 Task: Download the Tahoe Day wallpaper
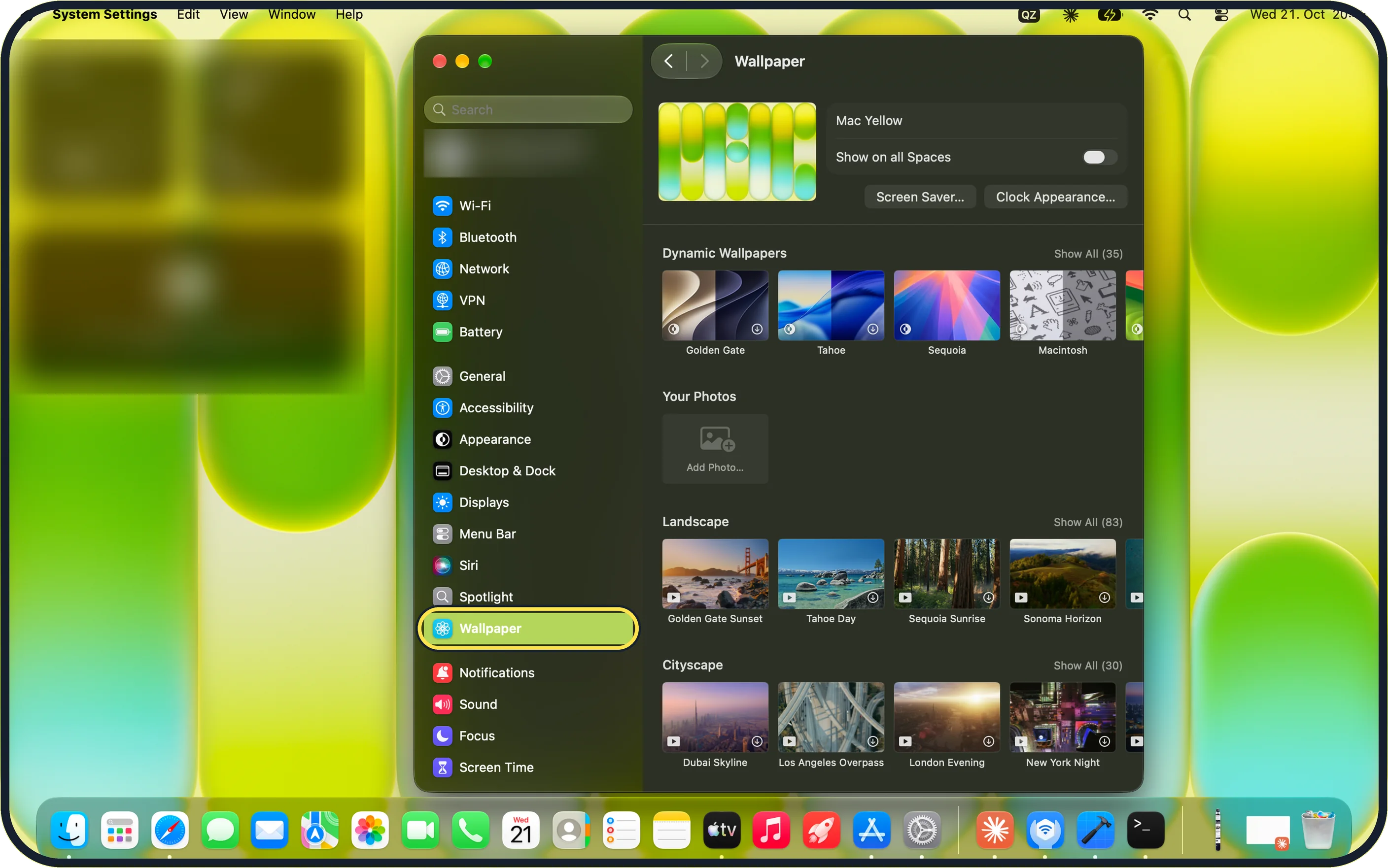(873, 598)
